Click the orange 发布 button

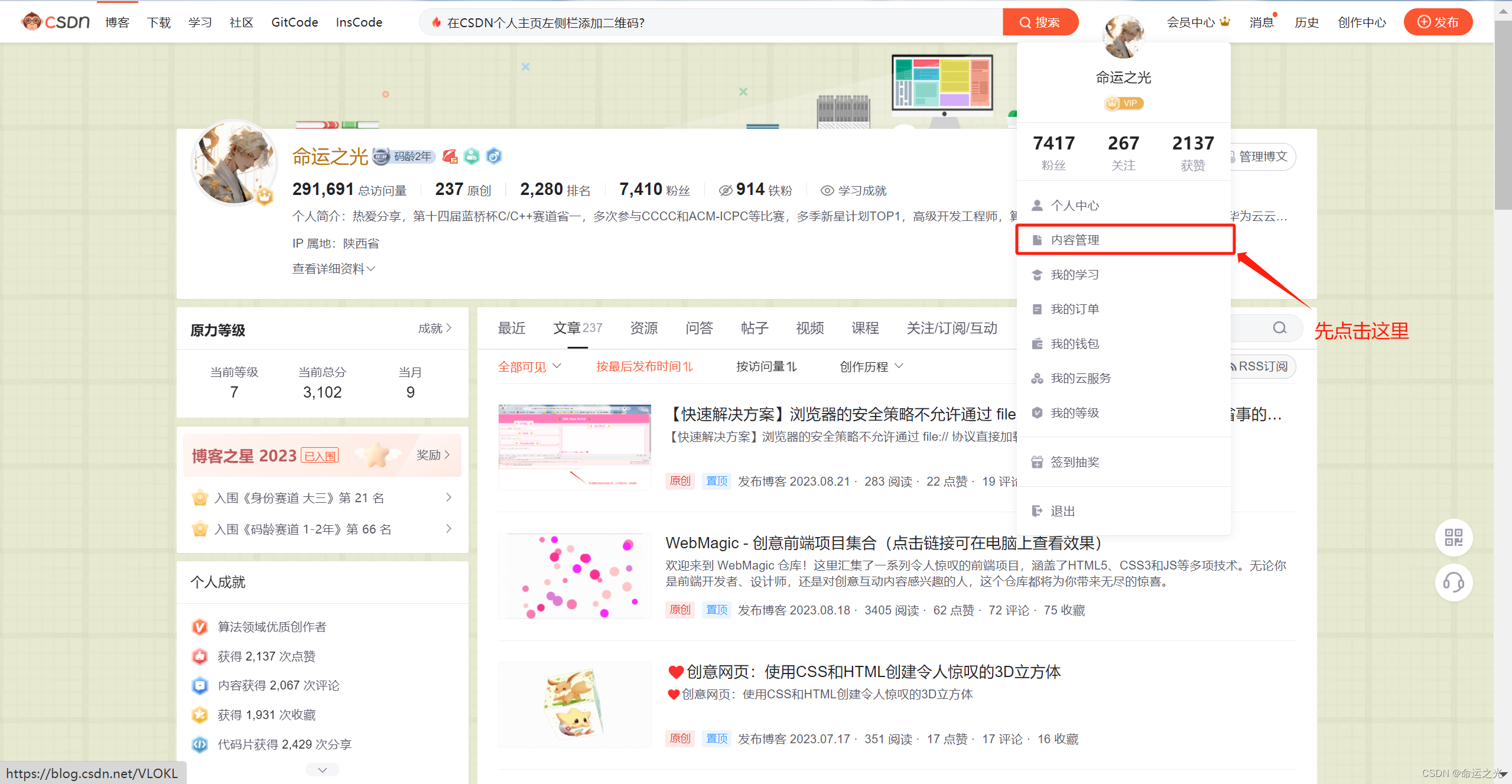(x=1438, y=22)
